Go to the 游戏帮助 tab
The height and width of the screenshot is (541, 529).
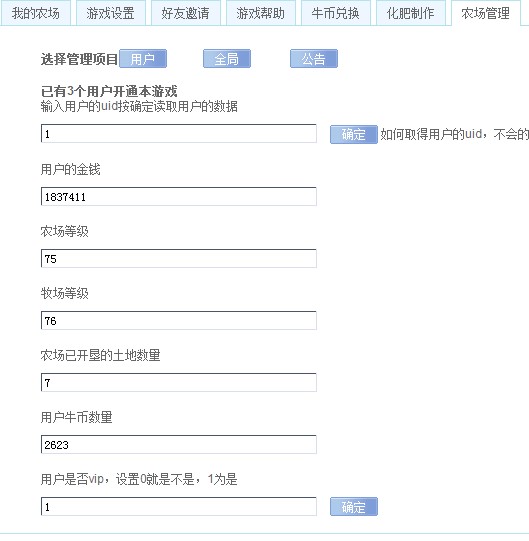(261, 13)
